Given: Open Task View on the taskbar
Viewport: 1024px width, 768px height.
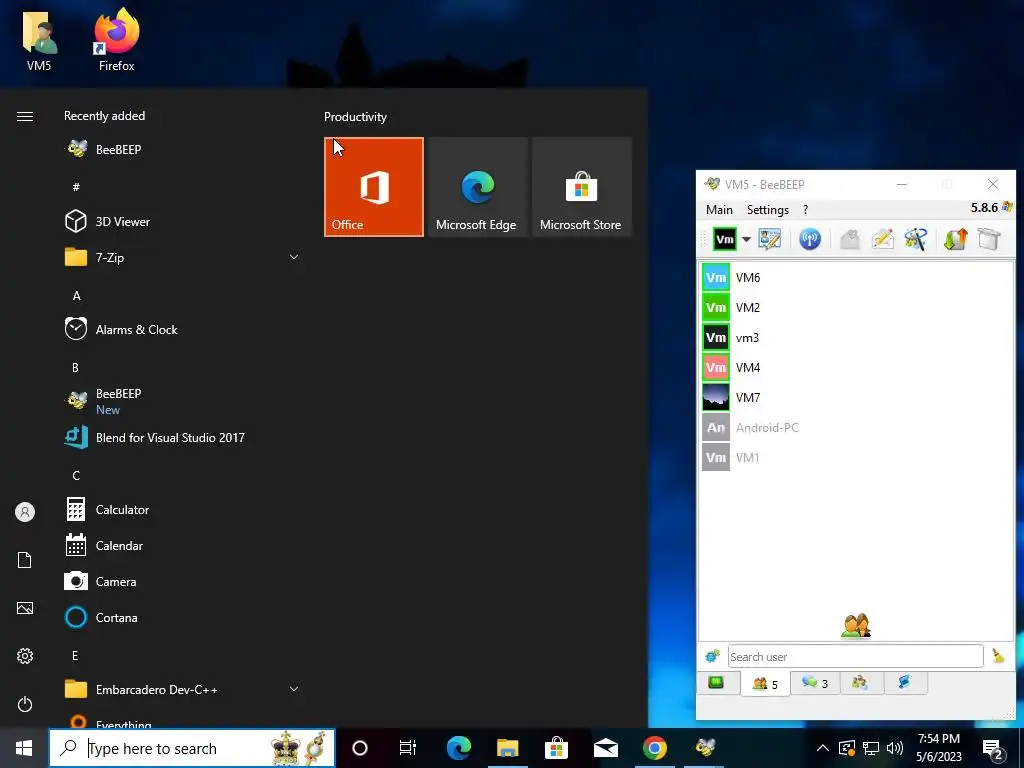Looking at the screenshot, I should [x=408, y=748].
